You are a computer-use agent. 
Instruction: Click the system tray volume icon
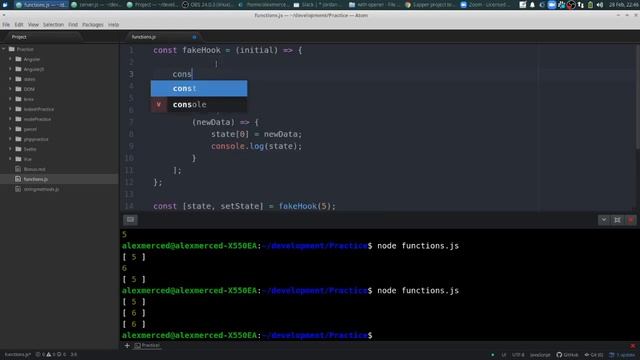click(x=600, y=5)
